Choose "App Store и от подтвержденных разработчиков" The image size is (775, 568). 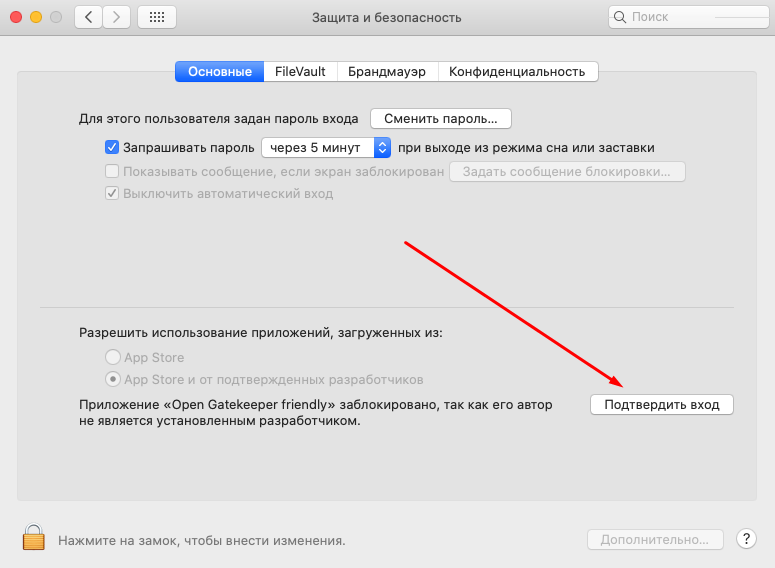click(x=114, y=380)
